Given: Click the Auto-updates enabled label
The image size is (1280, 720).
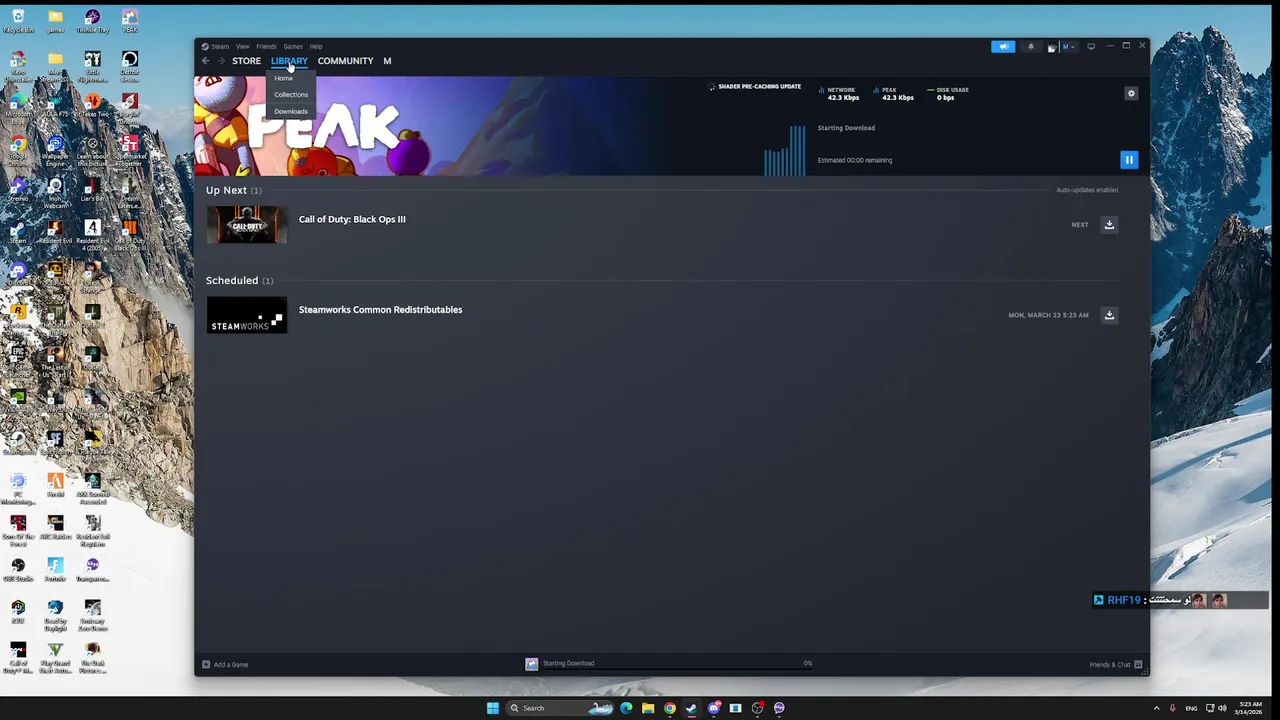Looking at the screenshot, I should (x=1087, y=190).
